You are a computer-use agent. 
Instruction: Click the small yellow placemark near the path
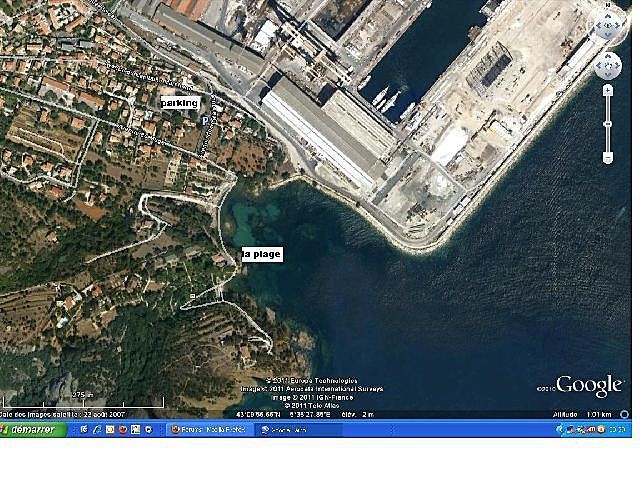click(192, 296)
